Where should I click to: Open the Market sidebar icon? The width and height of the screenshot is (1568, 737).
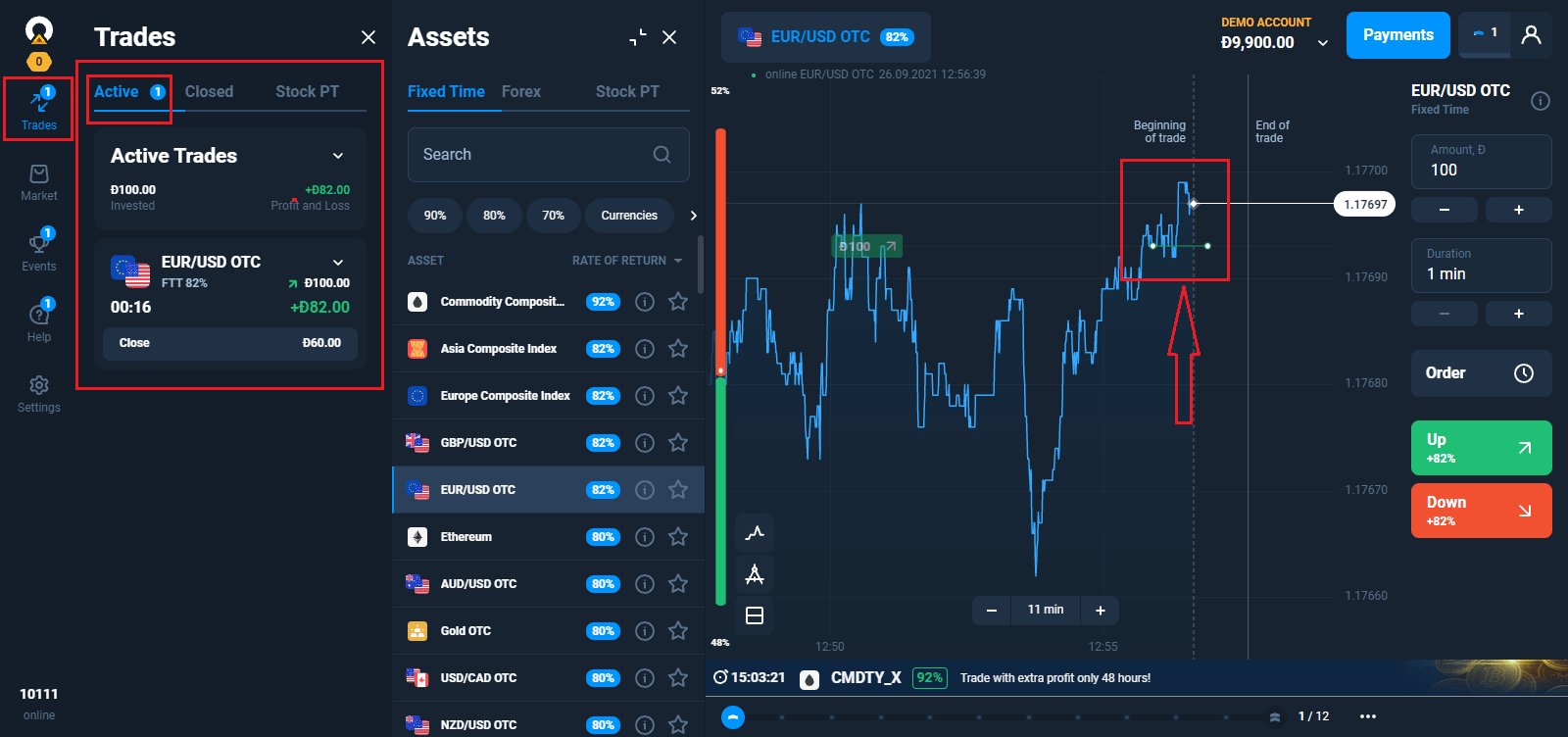coord(39,181)
